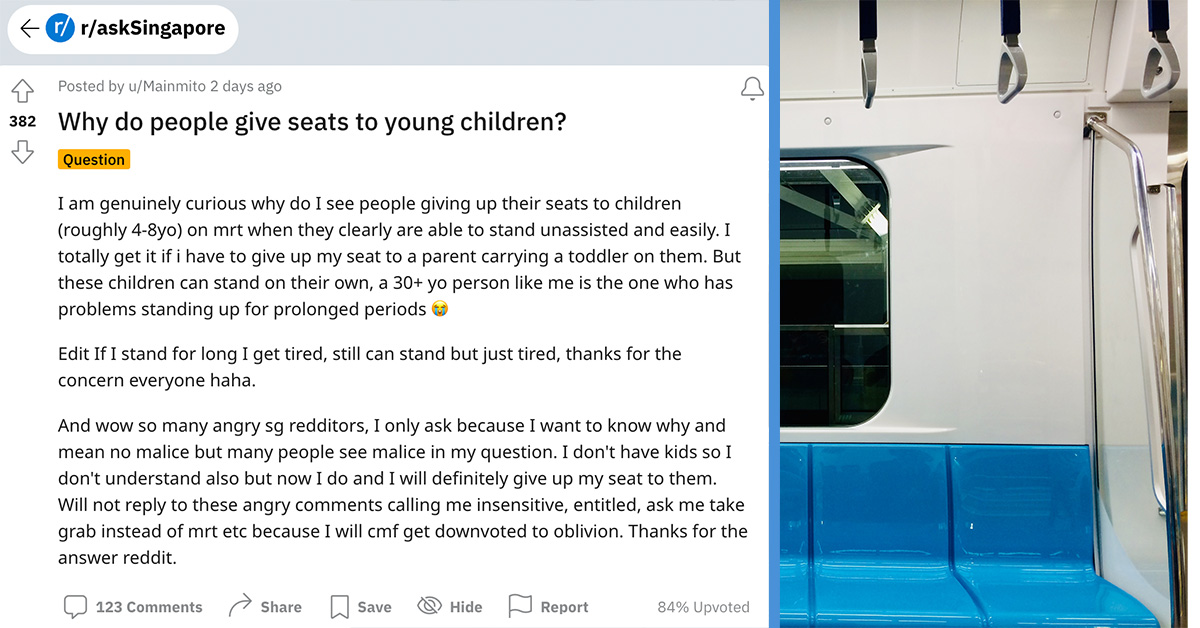The image size is (1200, 628).
Task: Click the 84% Upvoted label
Action: click(705, 606)
